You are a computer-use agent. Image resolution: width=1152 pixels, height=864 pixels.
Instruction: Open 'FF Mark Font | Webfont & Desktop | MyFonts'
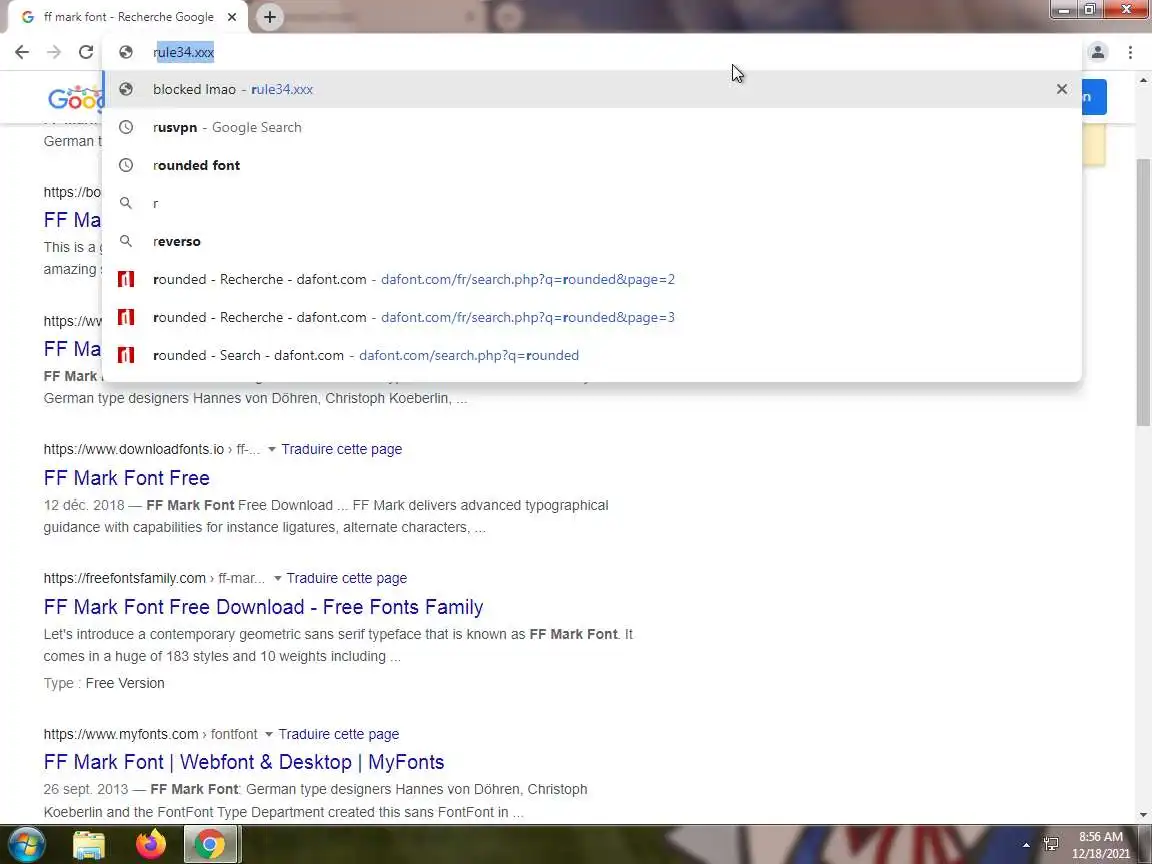pos(244,763)
